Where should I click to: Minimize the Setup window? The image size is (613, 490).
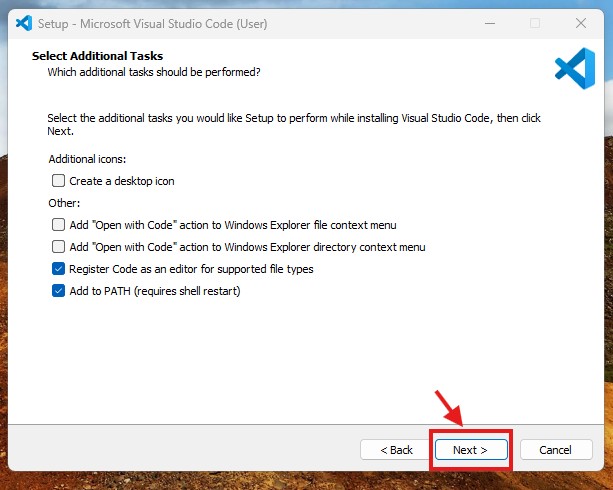(x=488, y=22)
